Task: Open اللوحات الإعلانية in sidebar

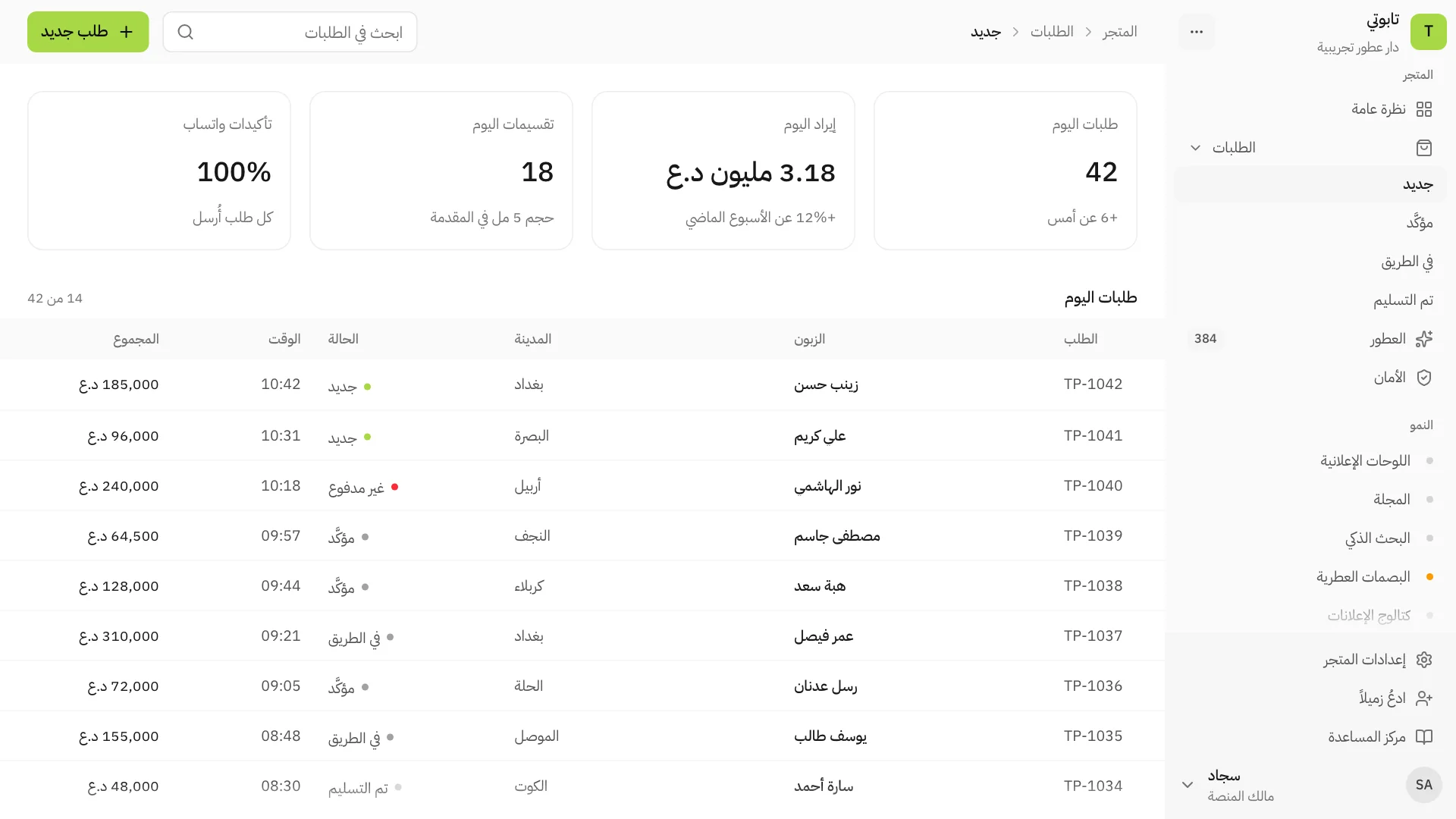Action: click(1310, 461)
